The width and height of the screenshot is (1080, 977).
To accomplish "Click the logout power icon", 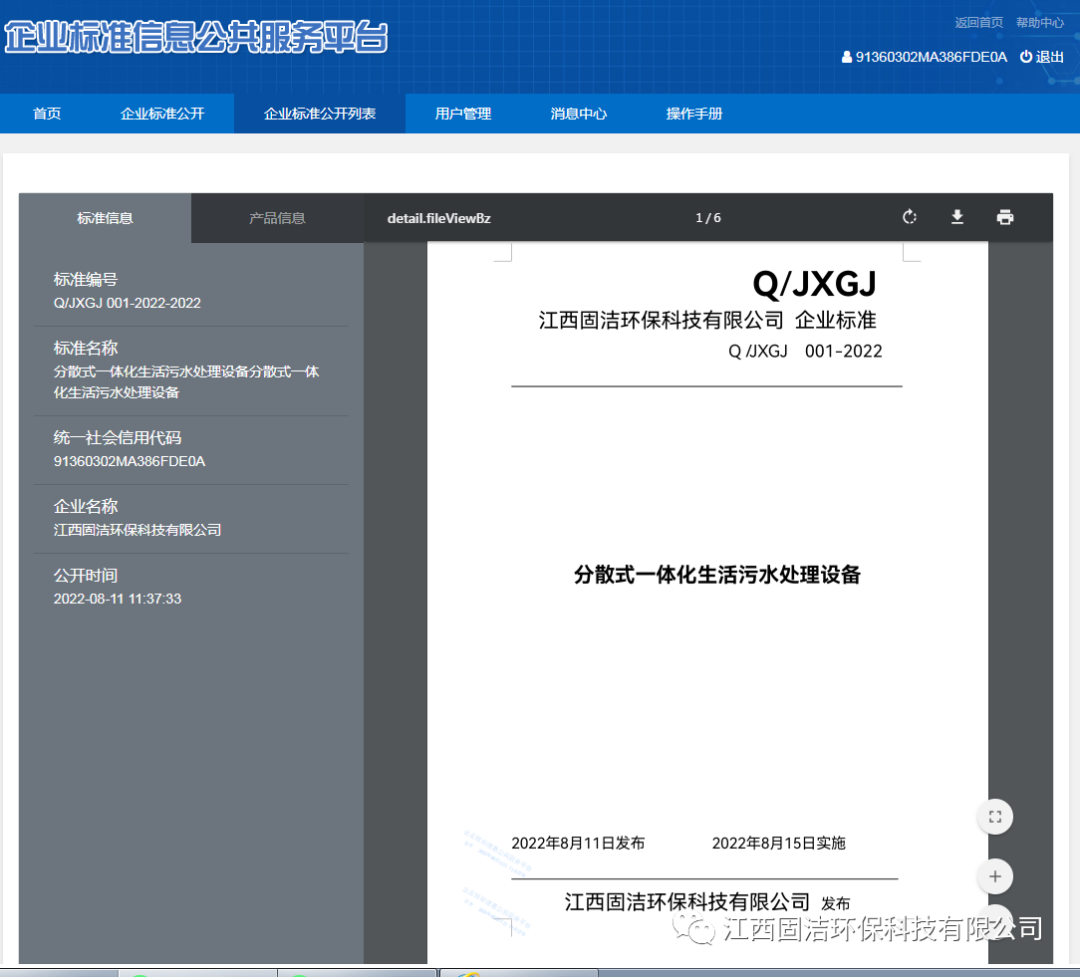I will pos(1026,56).
